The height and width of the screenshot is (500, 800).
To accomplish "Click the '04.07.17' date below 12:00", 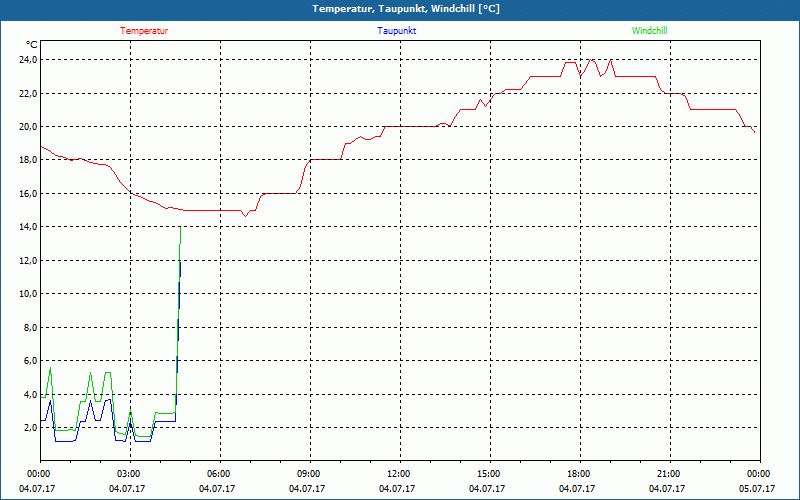I will pos(397,488).
